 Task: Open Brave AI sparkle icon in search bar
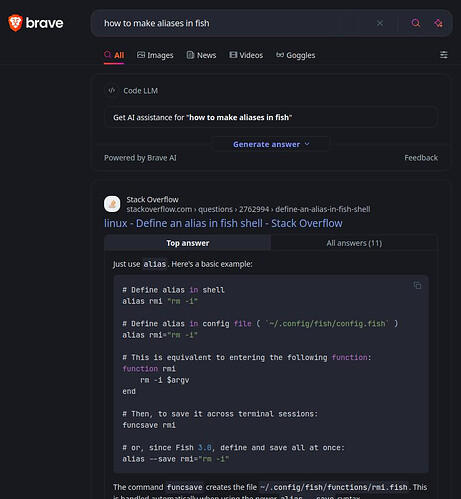438,23
